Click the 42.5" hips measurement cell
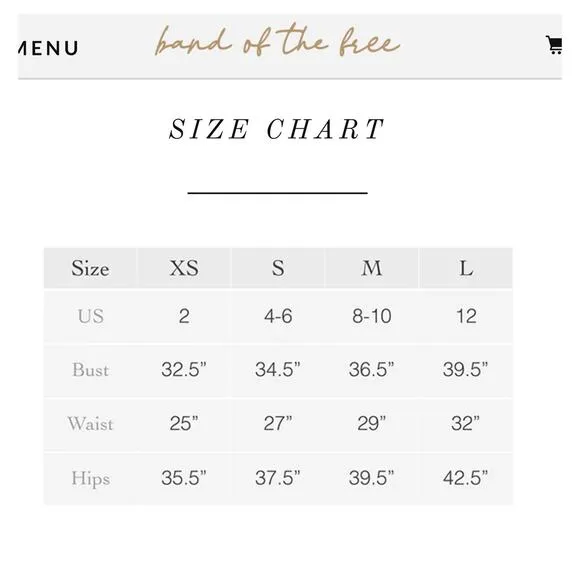The width and height of the screenshot is (580, 580). [x=466, y=478]
